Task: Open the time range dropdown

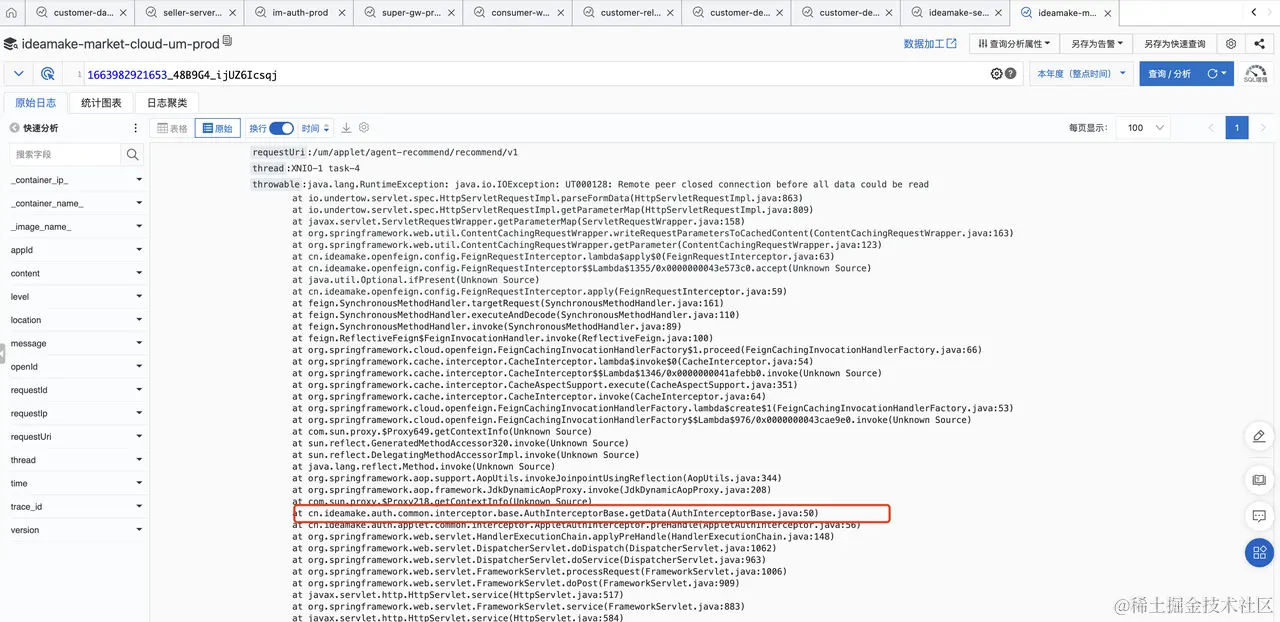Action: tap(1080, 74)
